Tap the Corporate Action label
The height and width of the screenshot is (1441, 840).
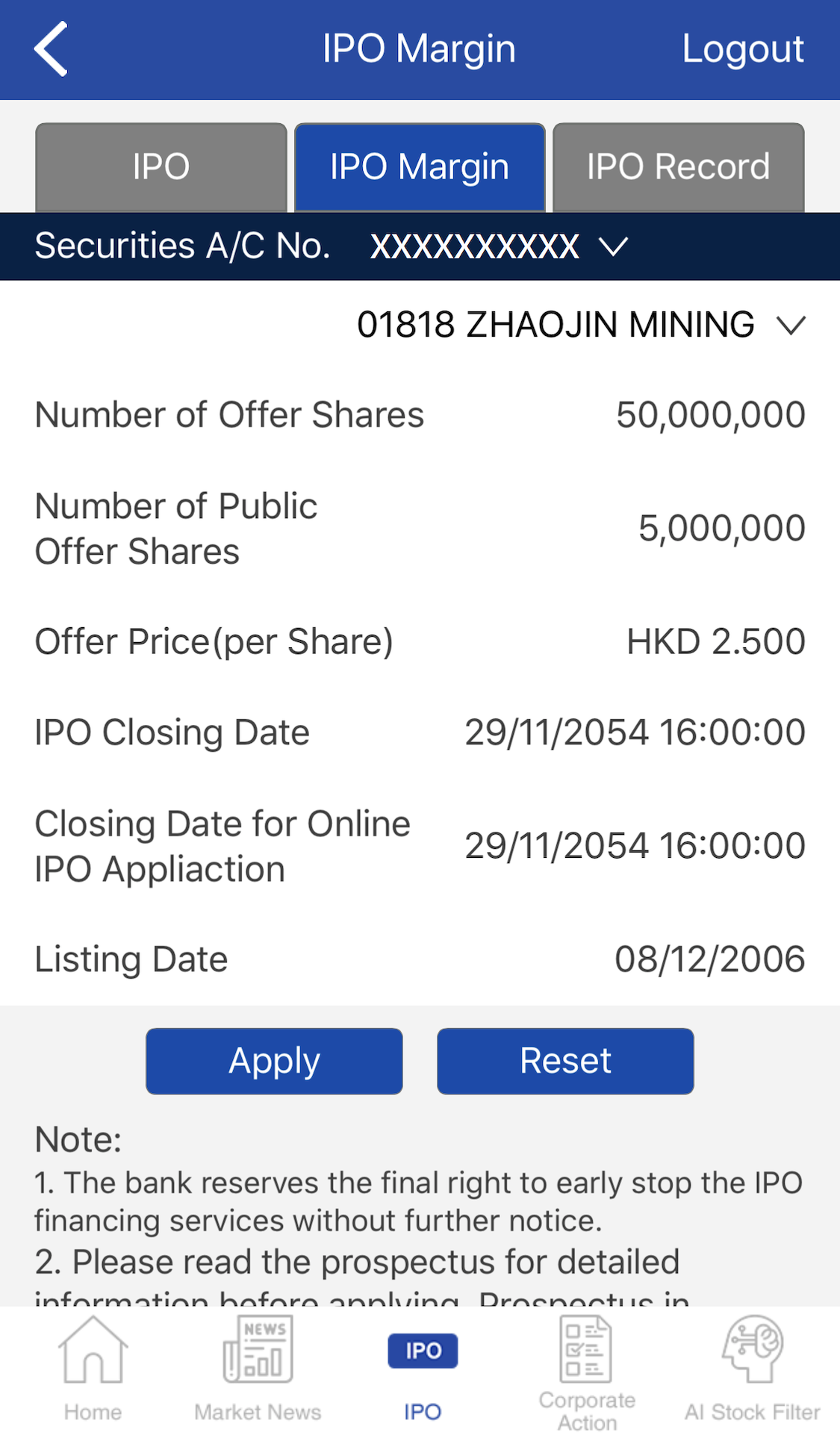click(x=587, y=1411)
